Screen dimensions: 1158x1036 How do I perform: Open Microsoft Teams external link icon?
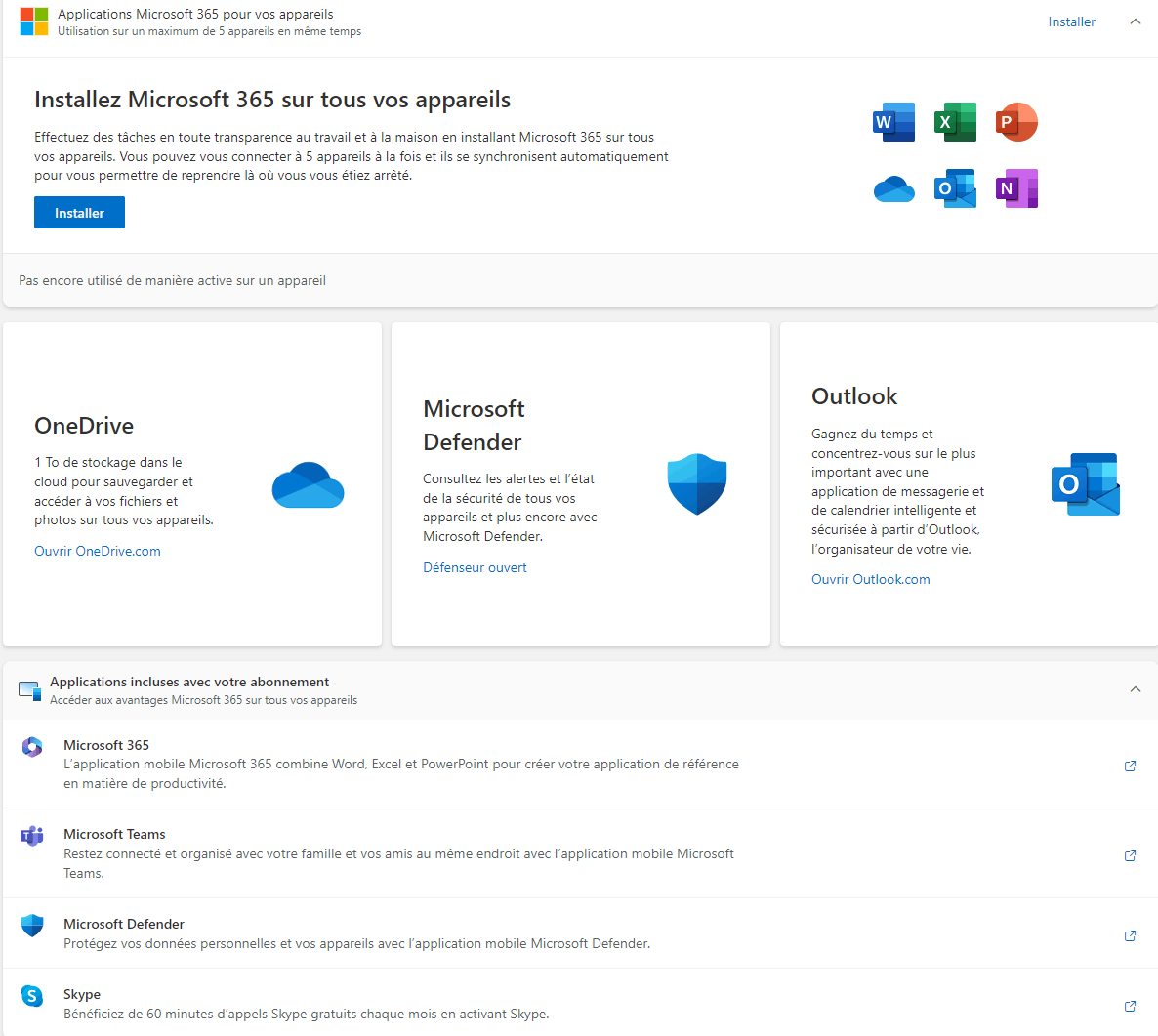click(1130, 855)
